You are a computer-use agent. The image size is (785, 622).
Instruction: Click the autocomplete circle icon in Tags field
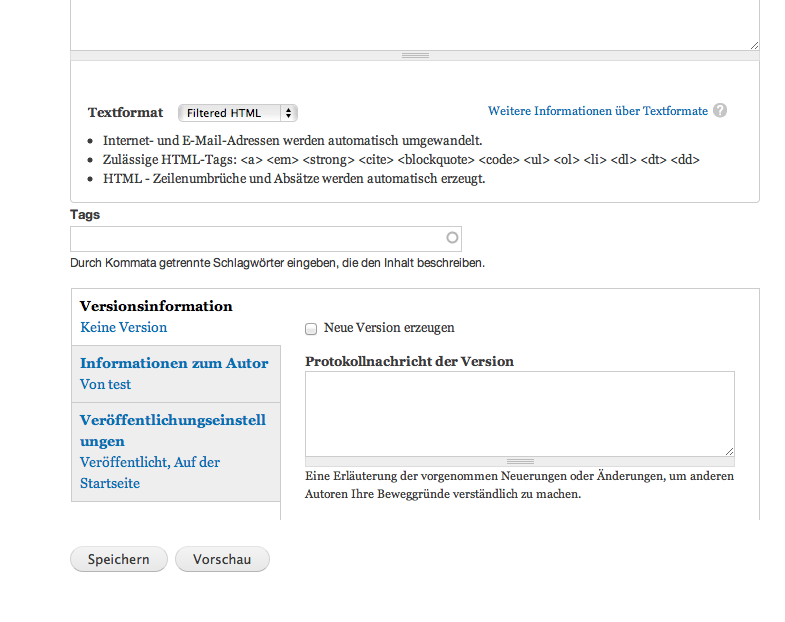(452, 238)
